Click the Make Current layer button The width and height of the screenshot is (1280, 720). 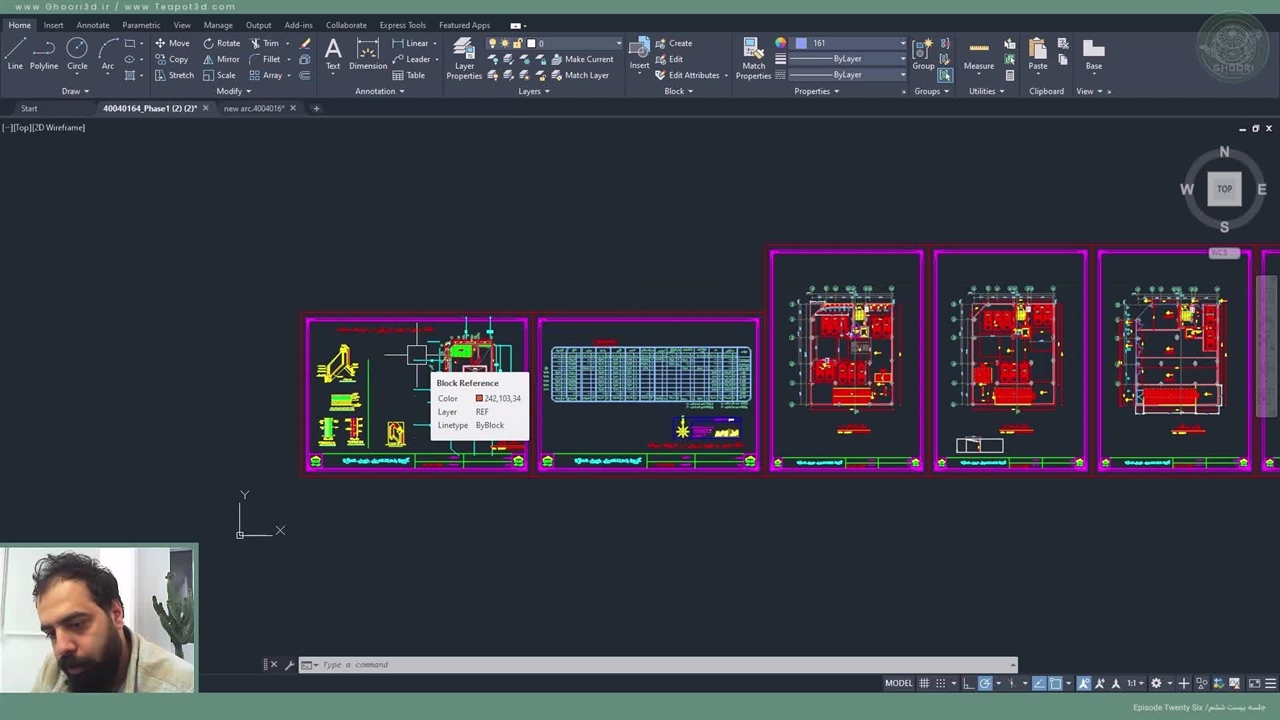pyautogui.click(x=581, y=59)
